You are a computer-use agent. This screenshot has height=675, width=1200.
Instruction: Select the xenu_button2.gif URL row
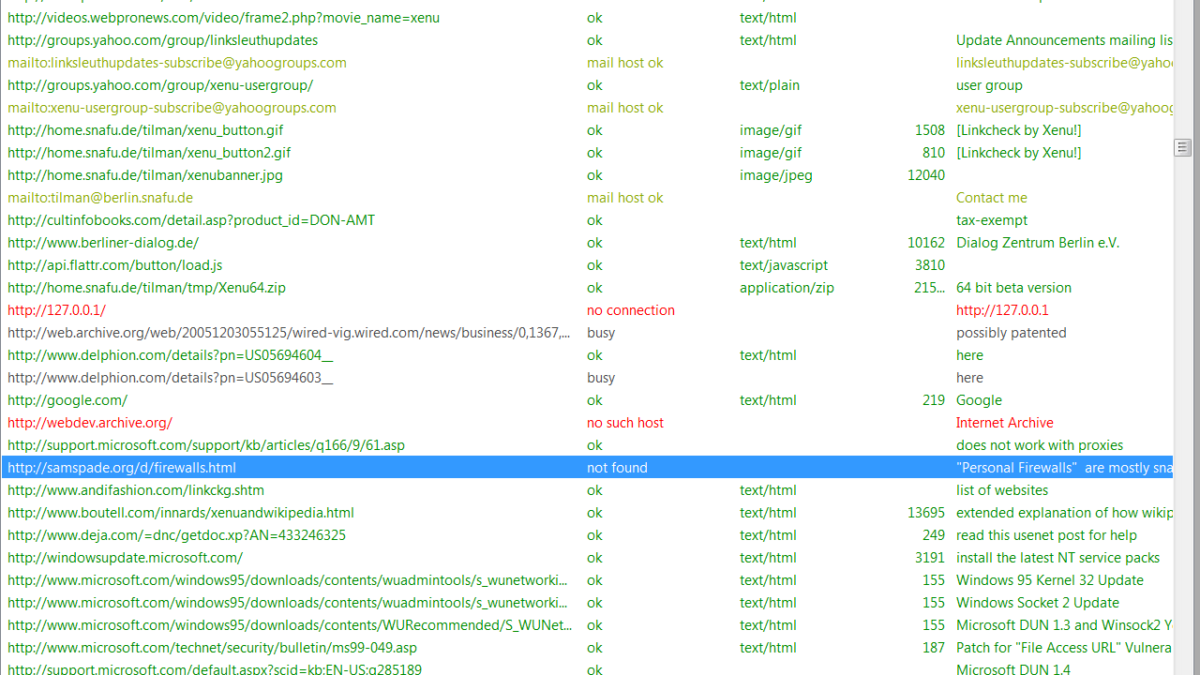coord(149,153)
